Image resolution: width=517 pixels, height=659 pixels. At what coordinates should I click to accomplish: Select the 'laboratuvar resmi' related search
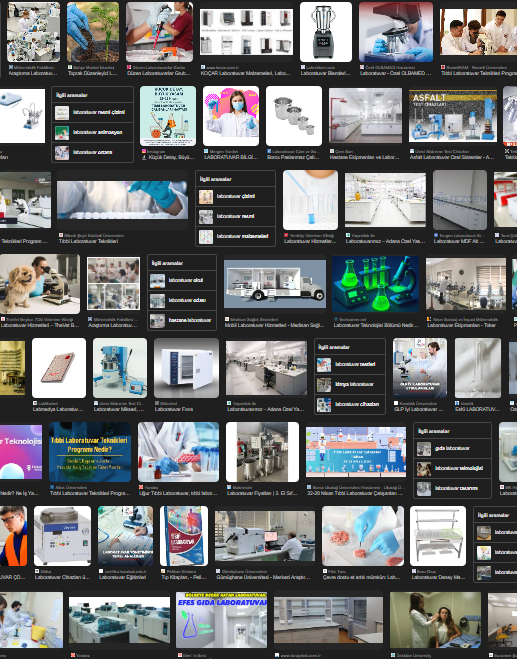coord(235,216)
